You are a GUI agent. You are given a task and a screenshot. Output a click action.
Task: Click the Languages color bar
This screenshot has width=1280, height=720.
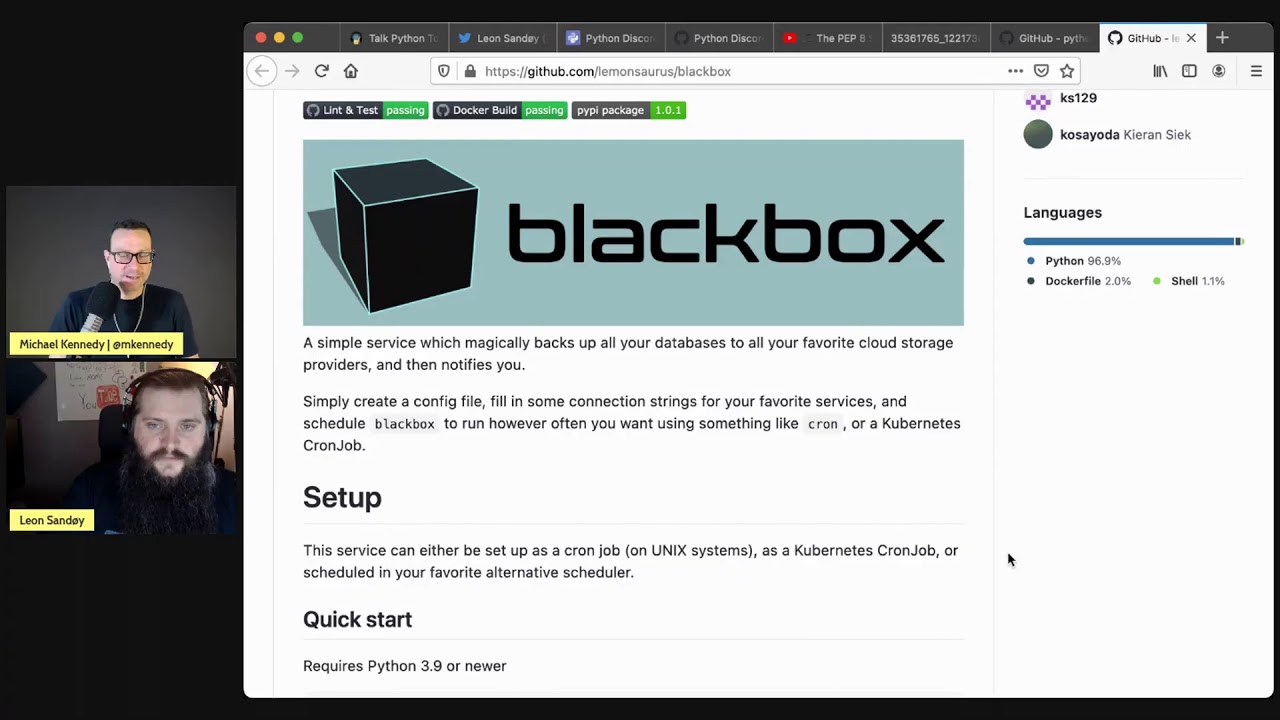[1132, 241]
